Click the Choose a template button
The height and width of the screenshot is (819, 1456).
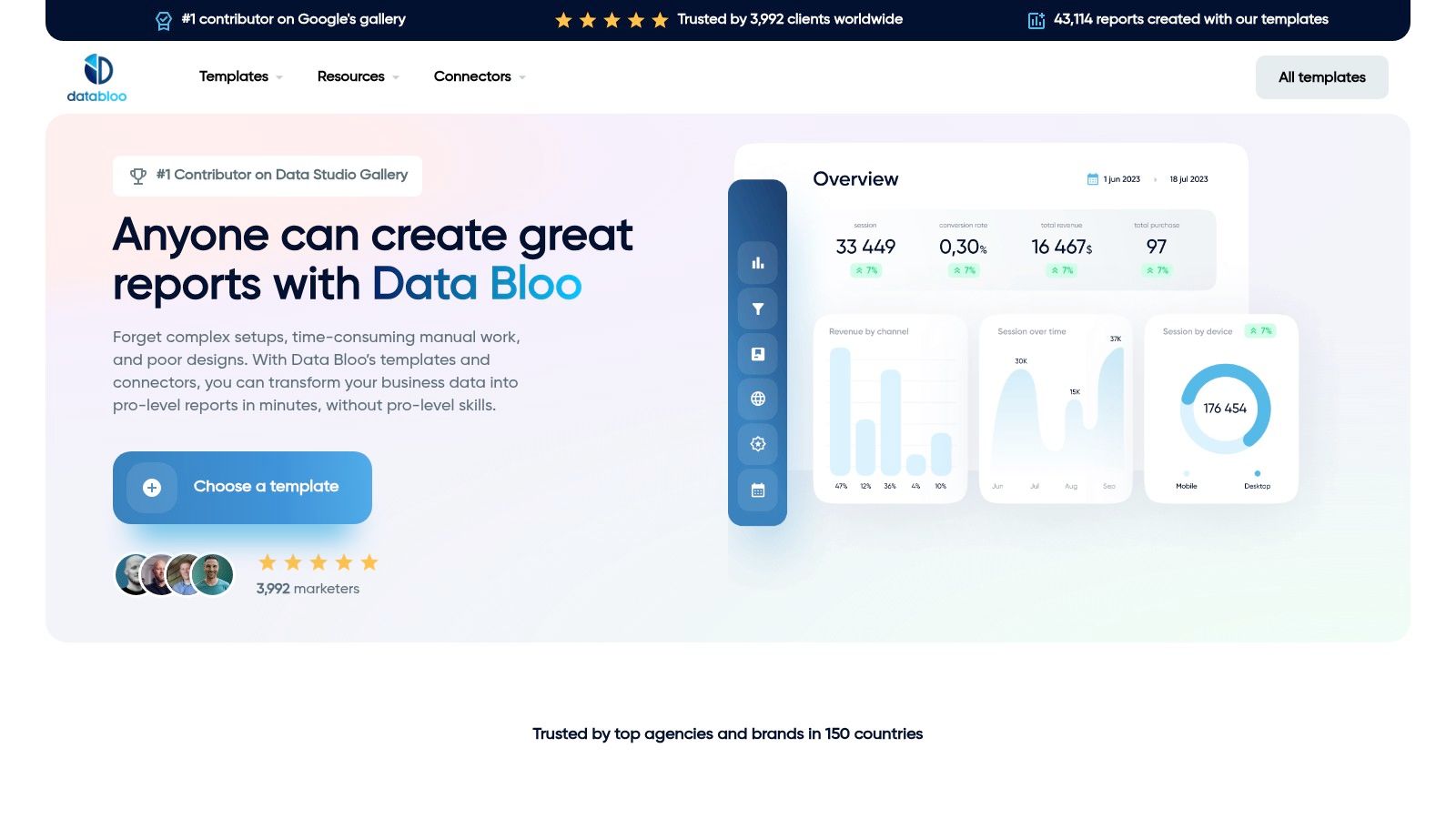pyautogui.click(x=242, y=488)
